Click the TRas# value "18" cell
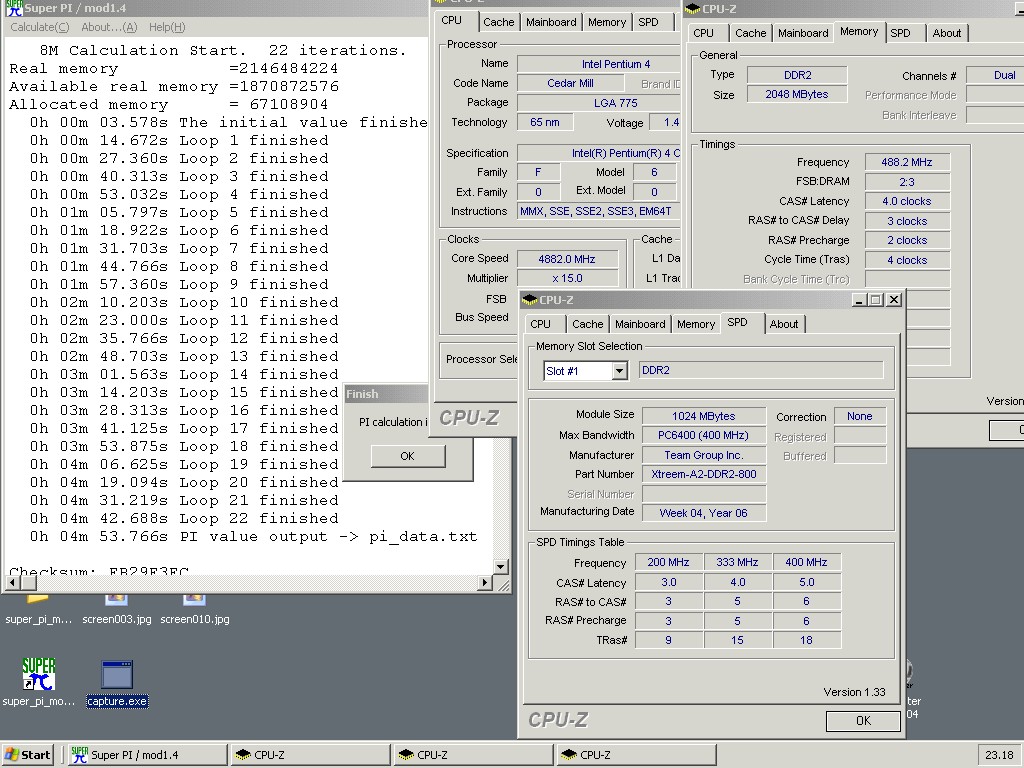Screen dimensions: 1024x768 807,640
